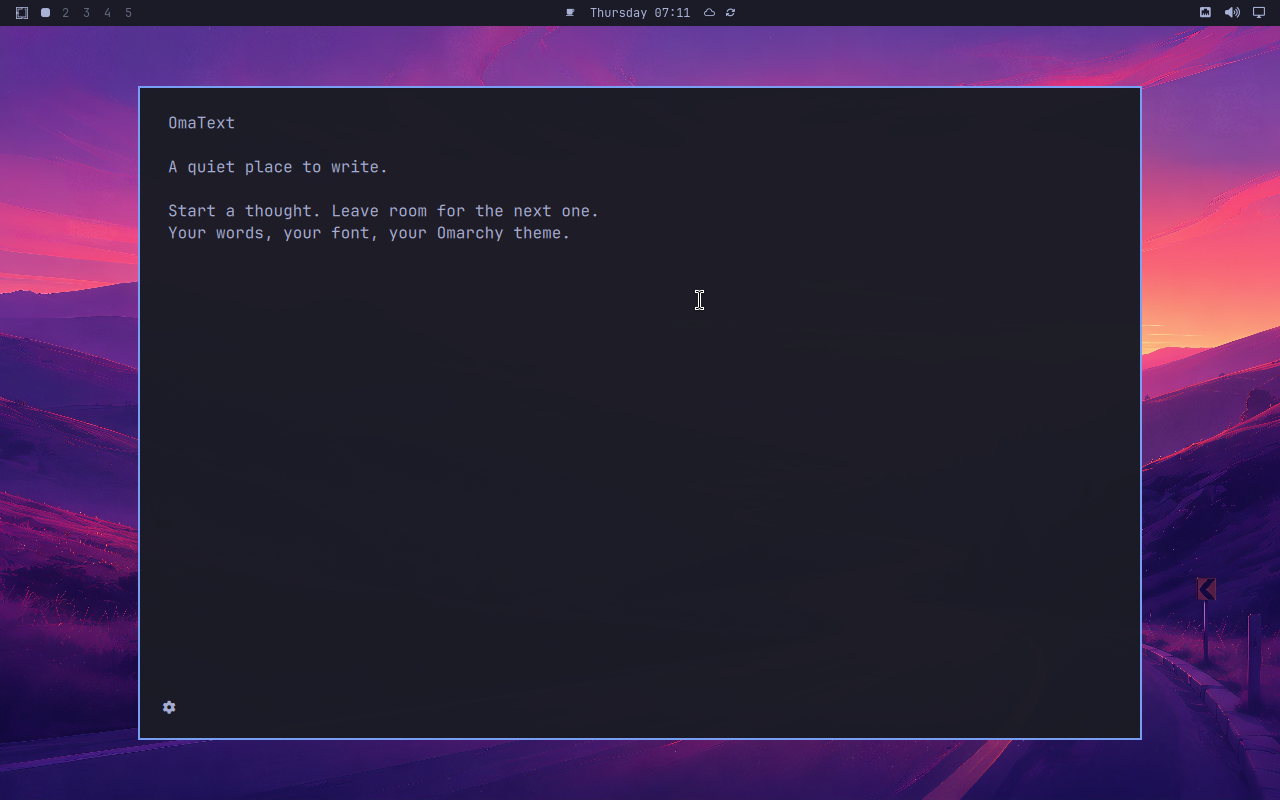Click the line "Your words, your font, your Omarchy theme."

pos(369,233)
